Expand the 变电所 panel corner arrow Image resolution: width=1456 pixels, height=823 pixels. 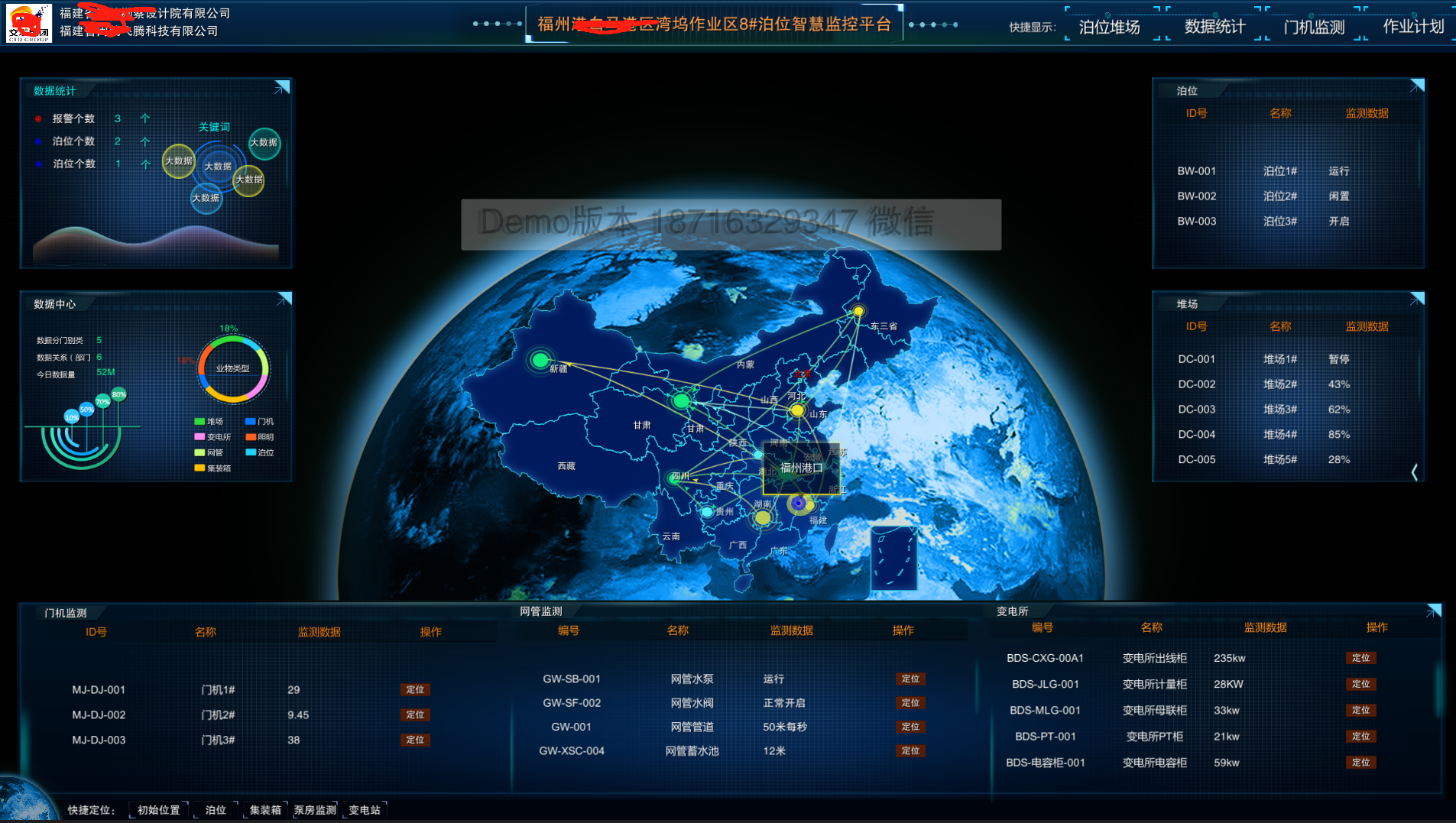[1433, 611]
